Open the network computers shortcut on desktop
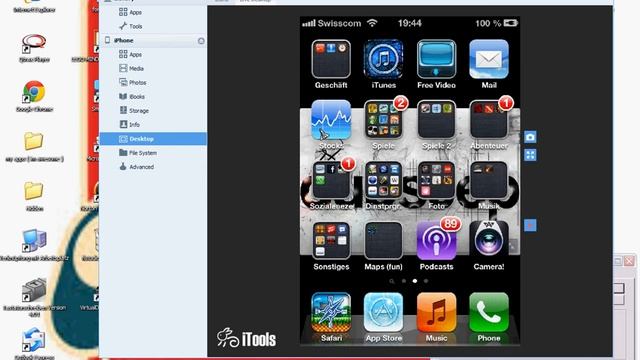Image resolution: width=640 pixels, height=360 pixels. point(34,241)
